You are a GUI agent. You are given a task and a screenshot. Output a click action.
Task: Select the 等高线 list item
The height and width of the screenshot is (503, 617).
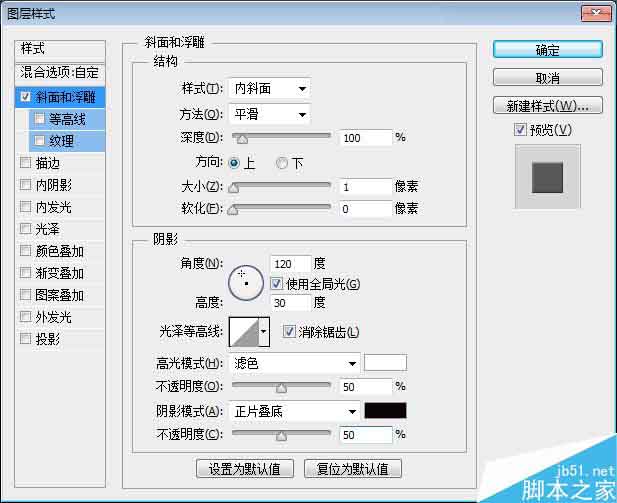[x=67, y=119]
